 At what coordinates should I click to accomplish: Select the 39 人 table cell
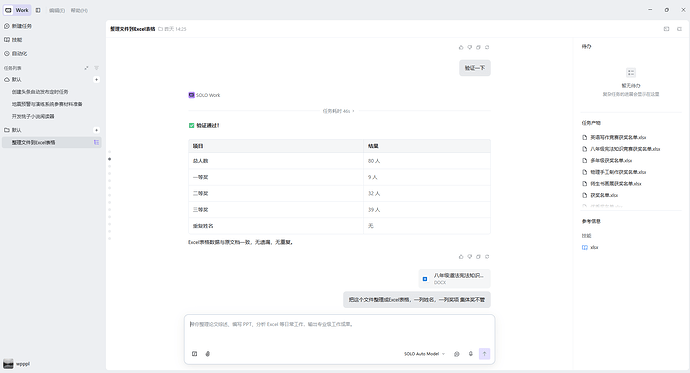(x=427, y=210)
